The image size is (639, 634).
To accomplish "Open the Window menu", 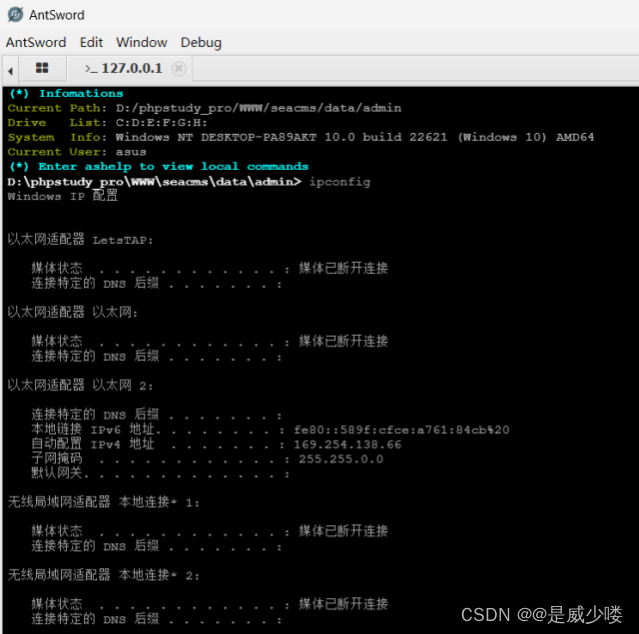I will pyautogui.click(x=141, y=42).
